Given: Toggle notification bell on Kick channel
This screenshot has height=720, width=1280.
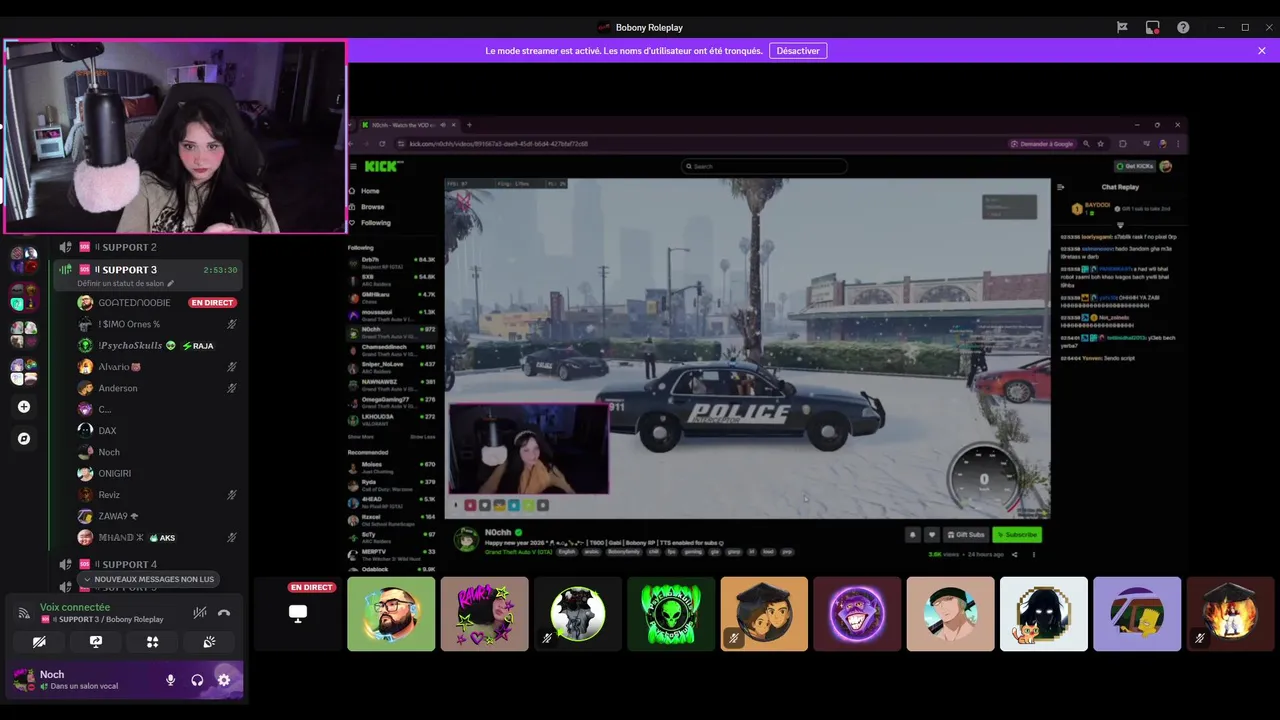Looking at the screenshot, I should point(913,535).
